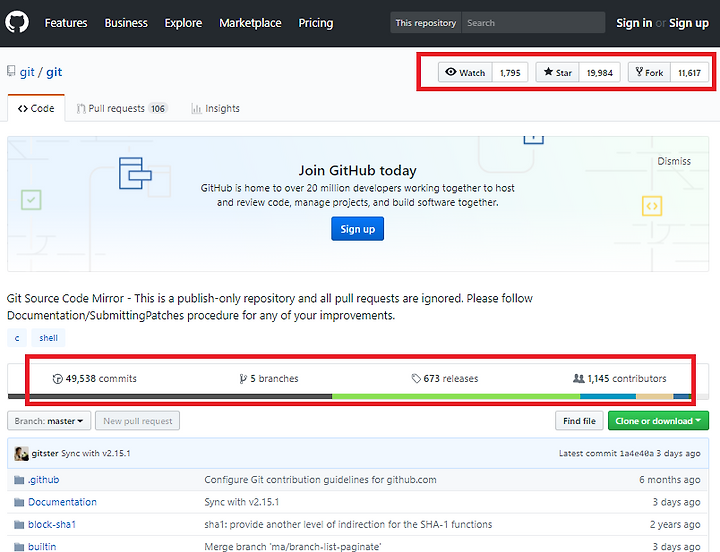
Task: Fork the git repository
Action: coord(649,73)
